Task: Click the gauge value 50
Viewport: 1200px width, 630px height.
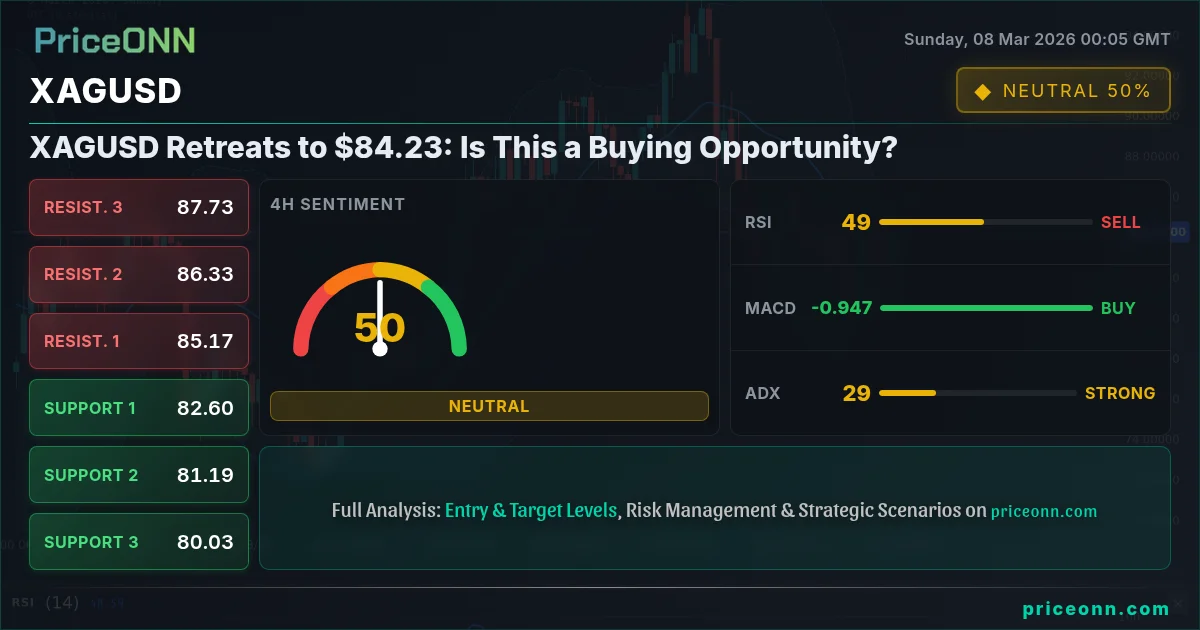Action: point(380,328)
